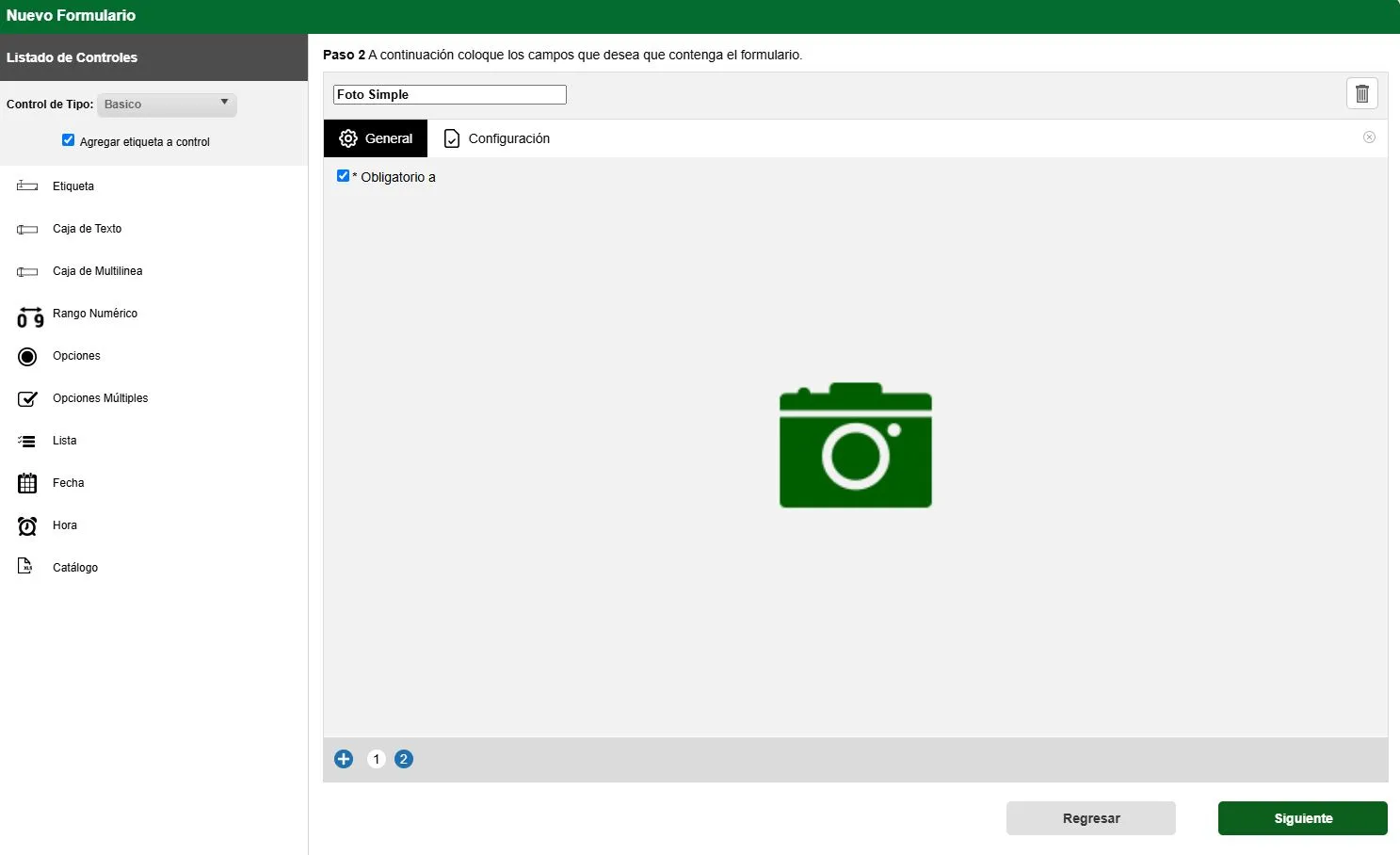Toggle Agregar etiqueta a control checkbox
The height and width of the screenshot is (855, 1400).
tap(68, 140)
